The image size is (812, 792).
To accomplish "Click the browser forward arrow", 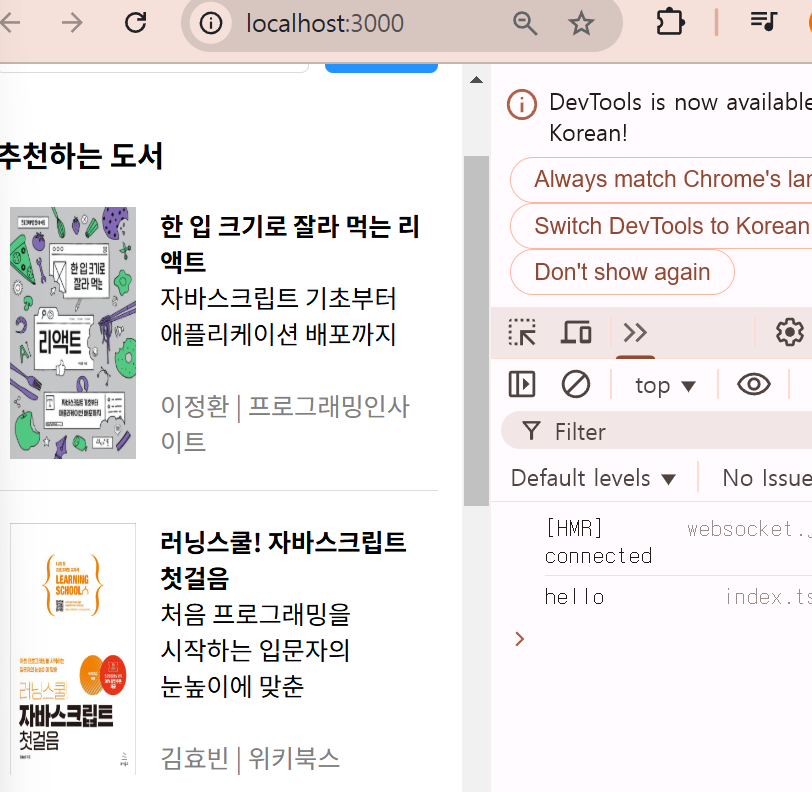I will pyautogui.click(x=72, y=23).
